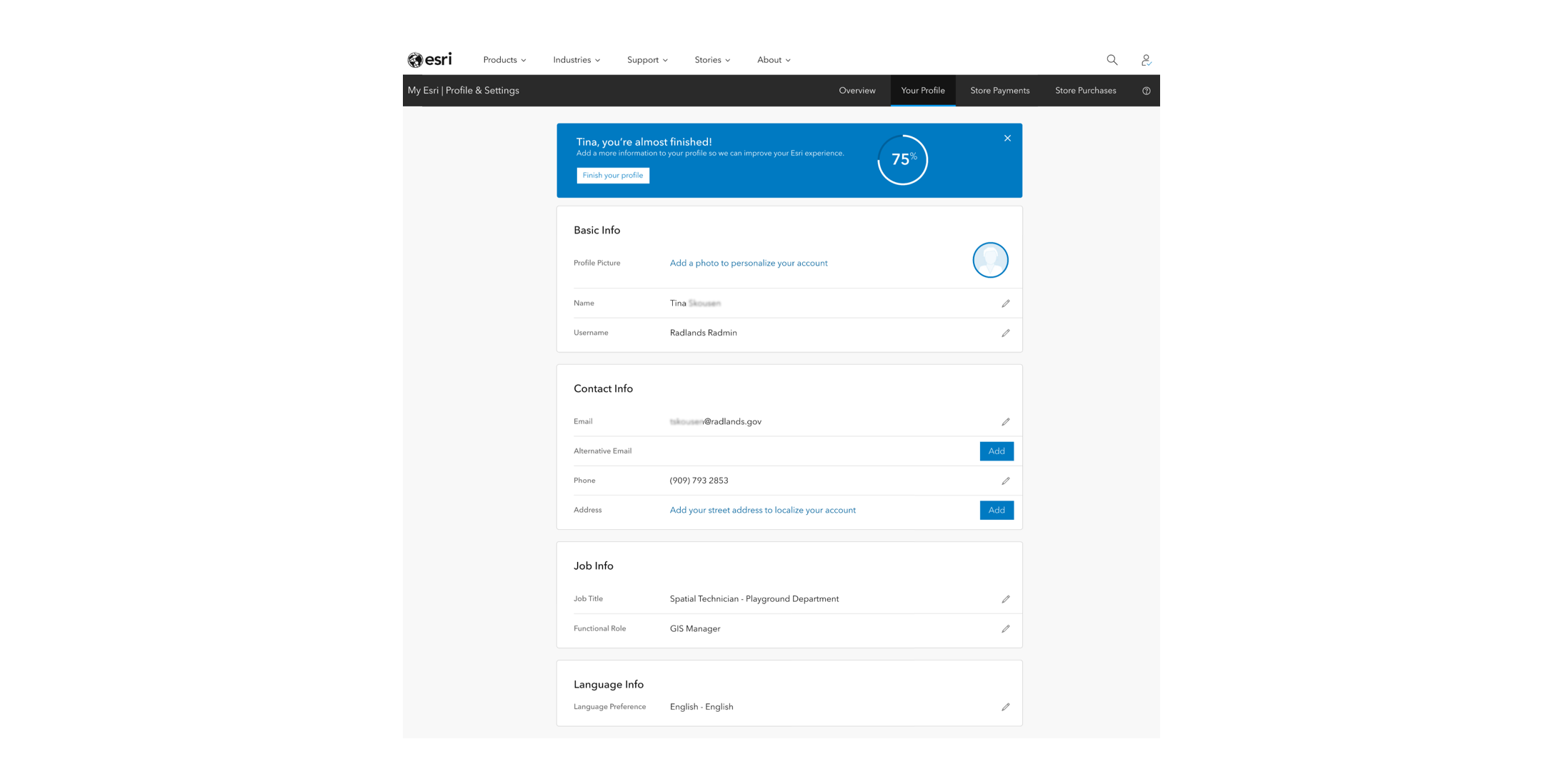Click the 75% profile completion indicator

point(903,159)
